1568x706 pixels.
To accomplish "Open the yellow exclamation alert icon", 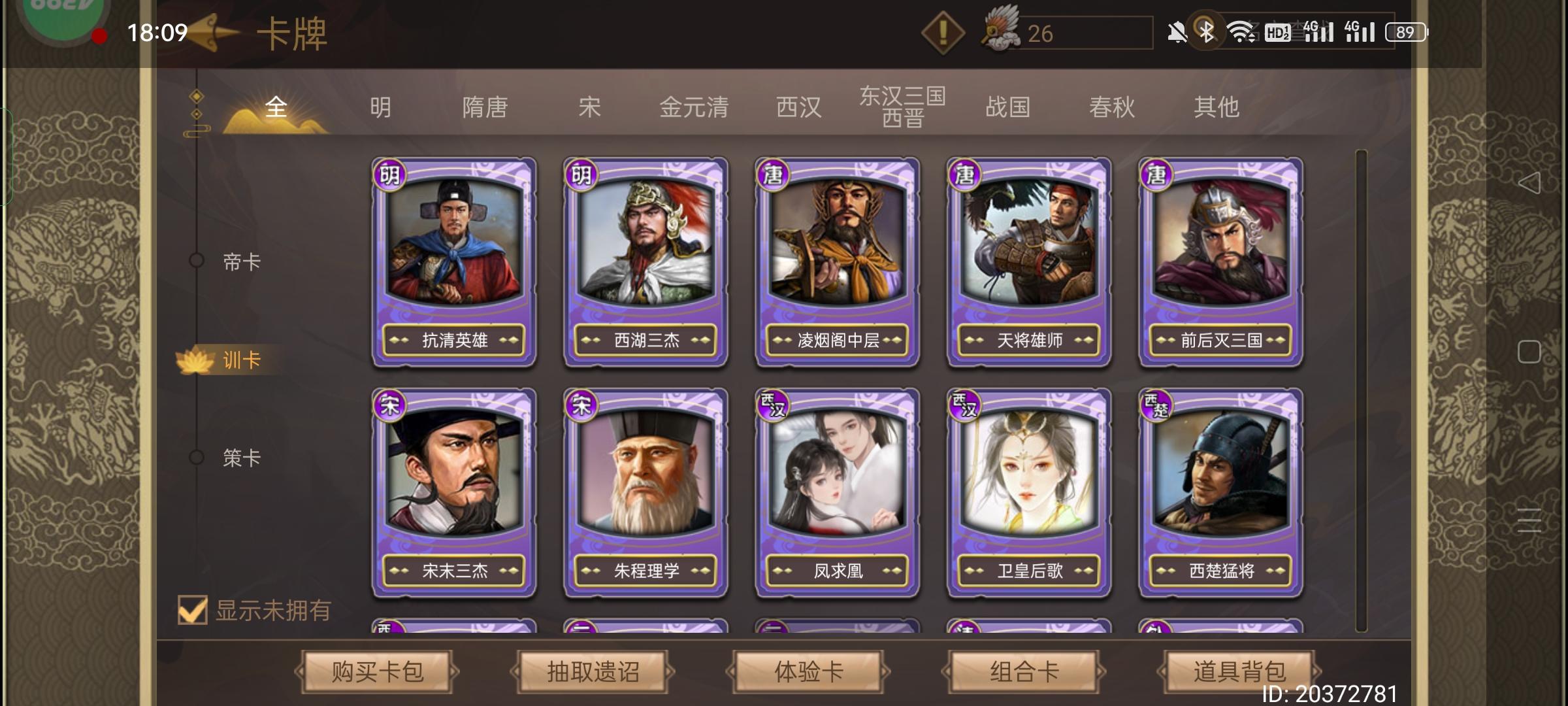I will point(943,33).
